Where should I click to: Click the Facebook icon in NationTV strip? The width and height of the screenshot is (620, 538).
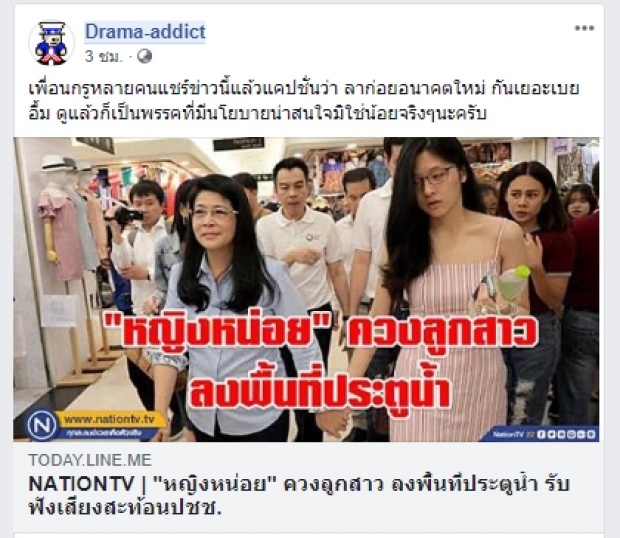541,434
